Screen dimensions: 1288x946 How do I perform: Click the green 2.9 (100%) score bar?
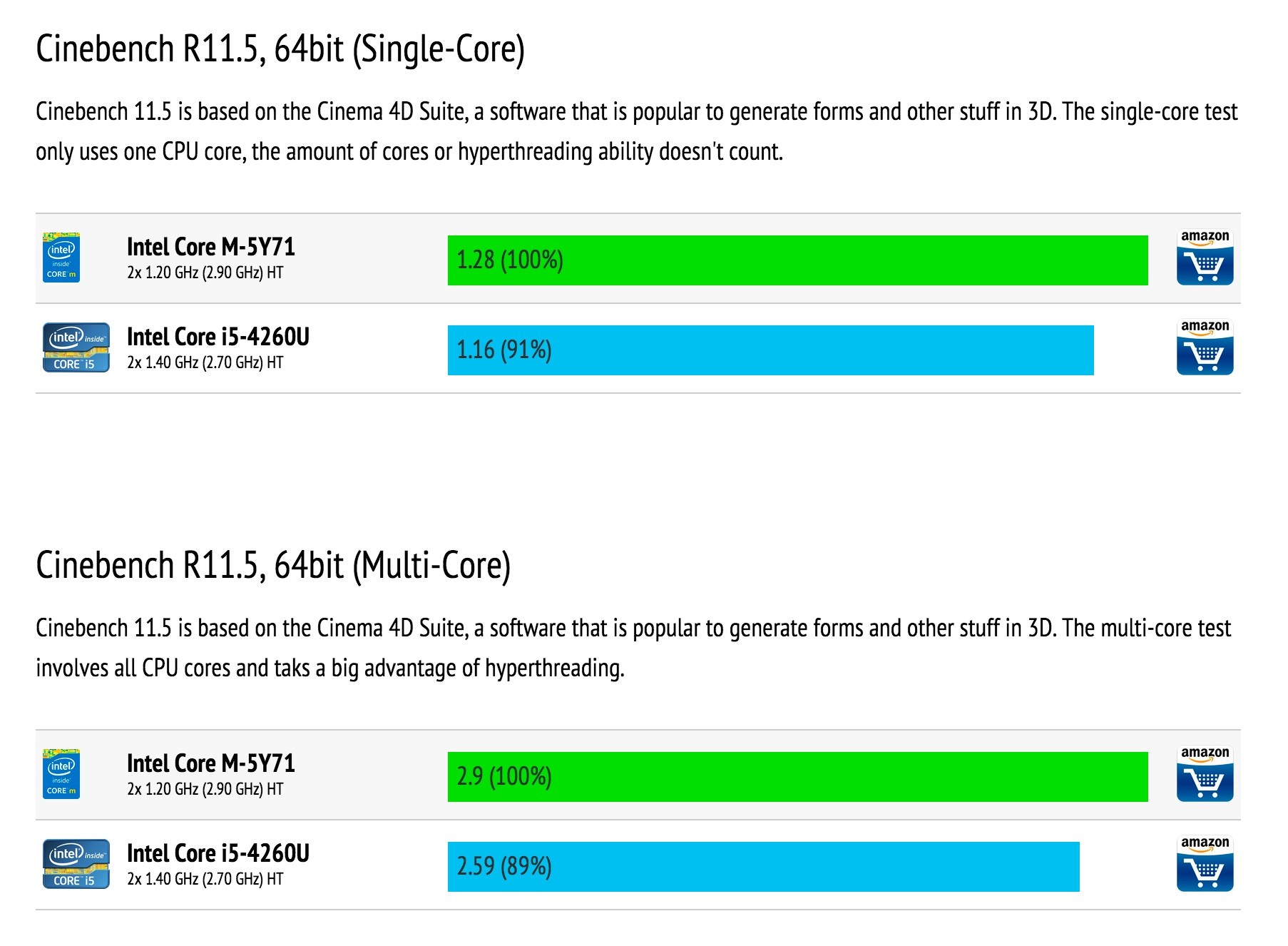pos(797,777)
